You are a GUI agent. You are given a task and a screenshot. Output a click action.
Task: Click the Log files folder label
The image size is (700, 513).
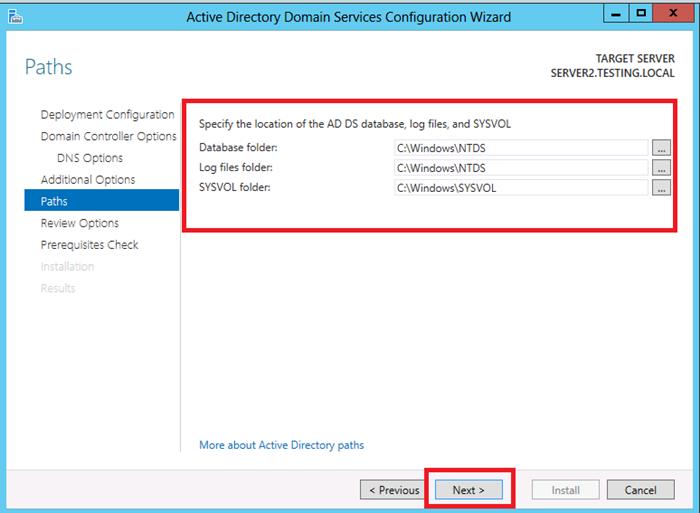(x=236, y=167)
